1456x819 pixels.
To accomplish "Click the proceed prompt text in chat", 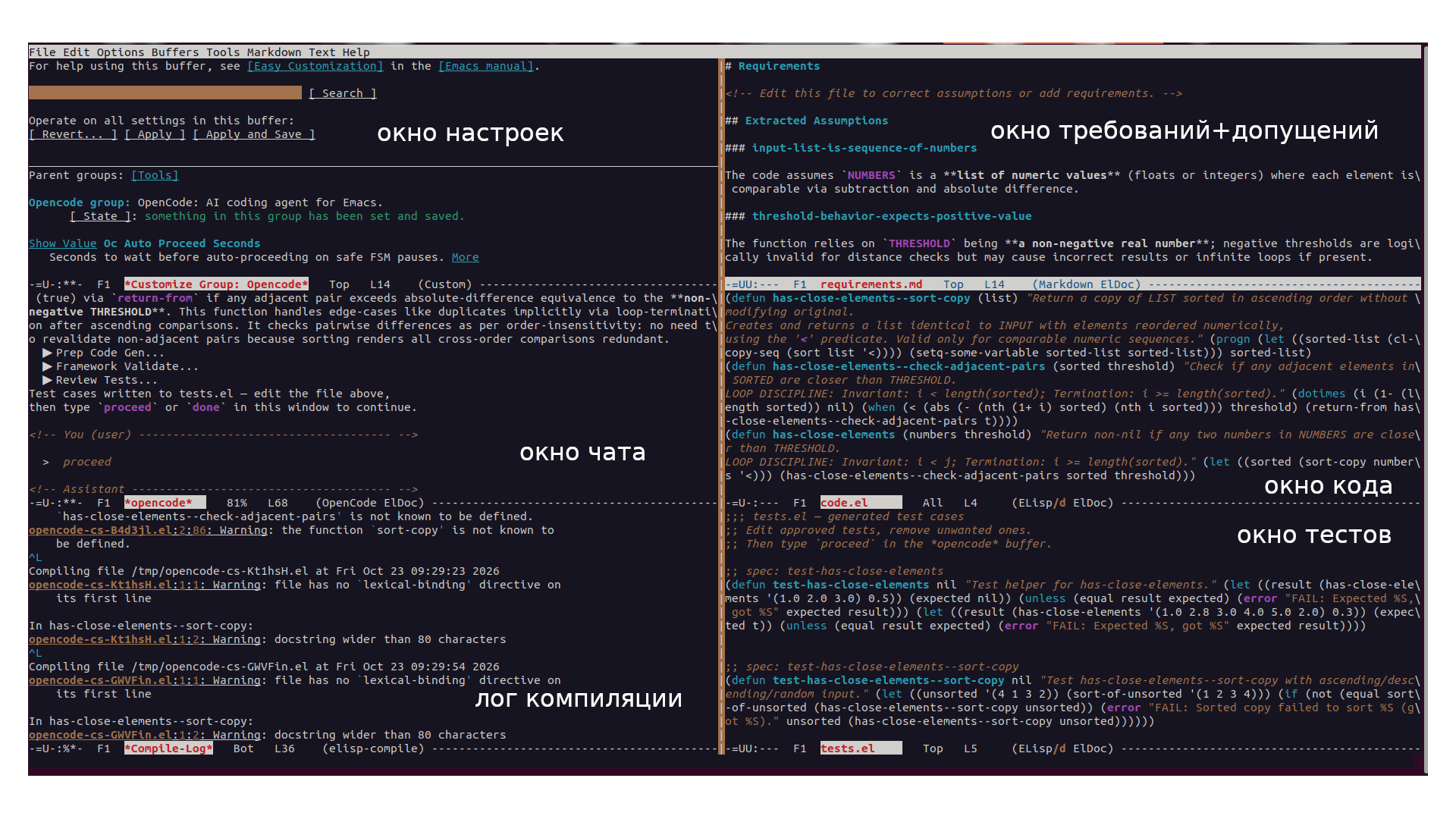I will pyautogui.click(x=86, y=462).
